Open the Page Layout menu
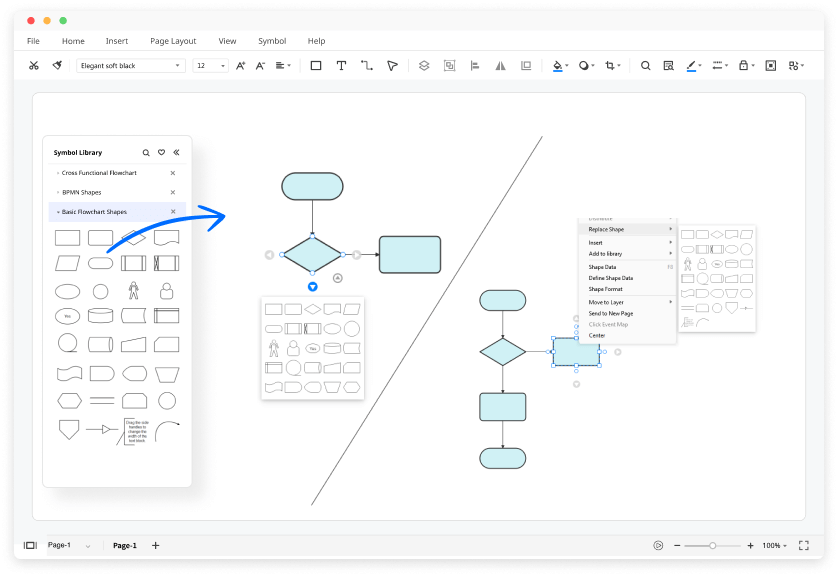The width and height of the screenshot is (838, 576). tap(173, 41)
